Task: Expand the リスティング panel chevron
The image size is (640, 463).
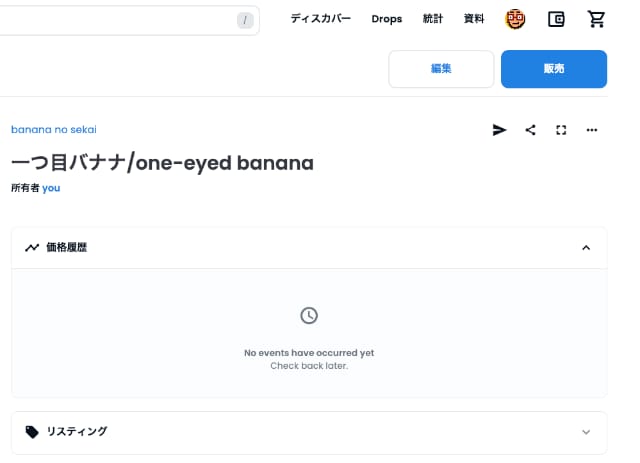Action: pyautogui.click(x=586, y=432)
